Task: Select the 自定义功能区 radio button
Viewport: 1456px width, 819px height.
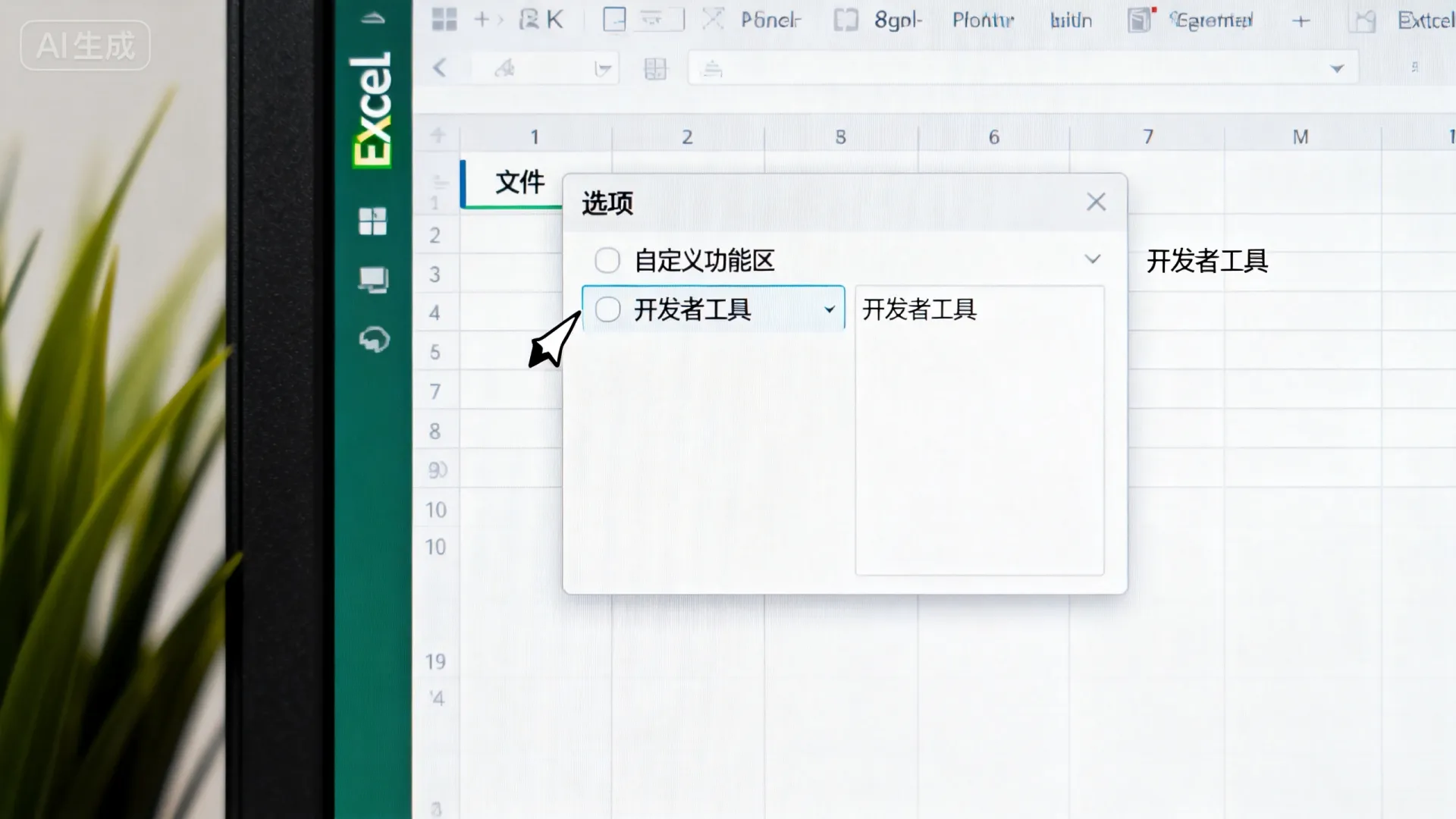Action: pyautogui.click(x=607, y=260)
